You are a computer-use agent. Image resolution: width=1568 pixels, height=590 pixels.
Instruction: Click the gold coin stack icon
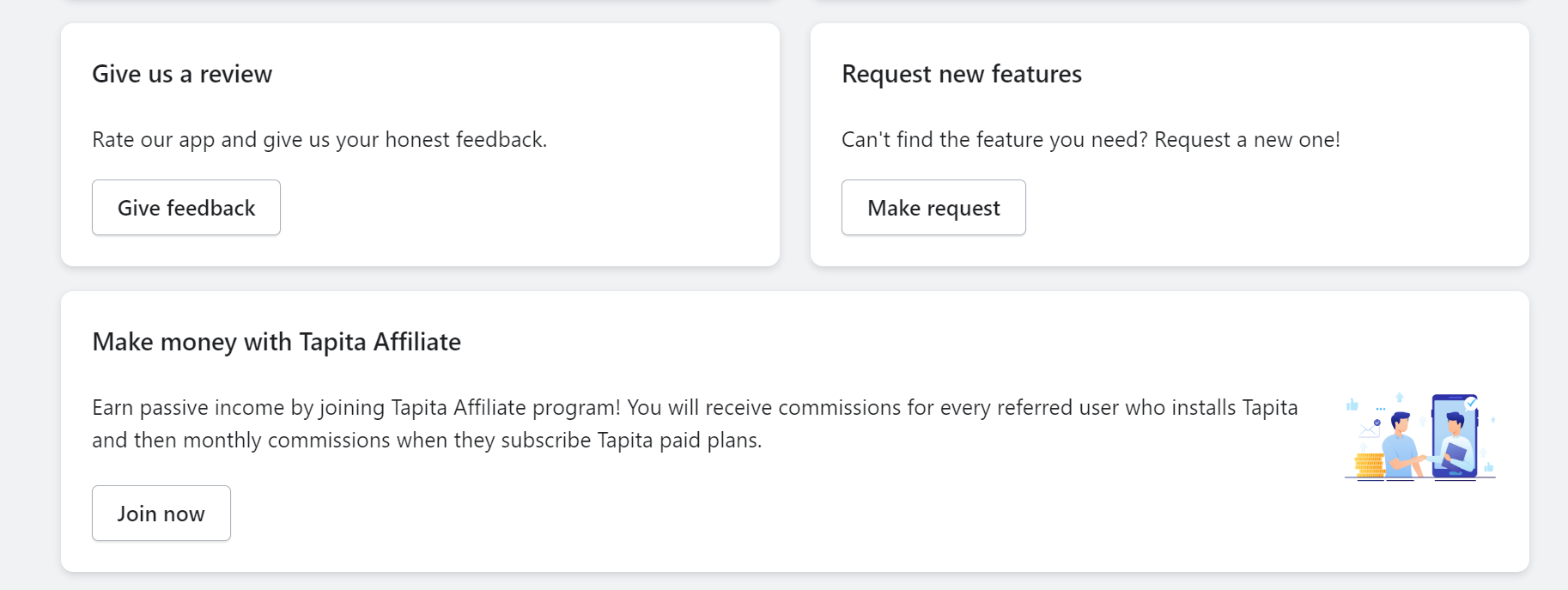click(x=1369, y=465)
